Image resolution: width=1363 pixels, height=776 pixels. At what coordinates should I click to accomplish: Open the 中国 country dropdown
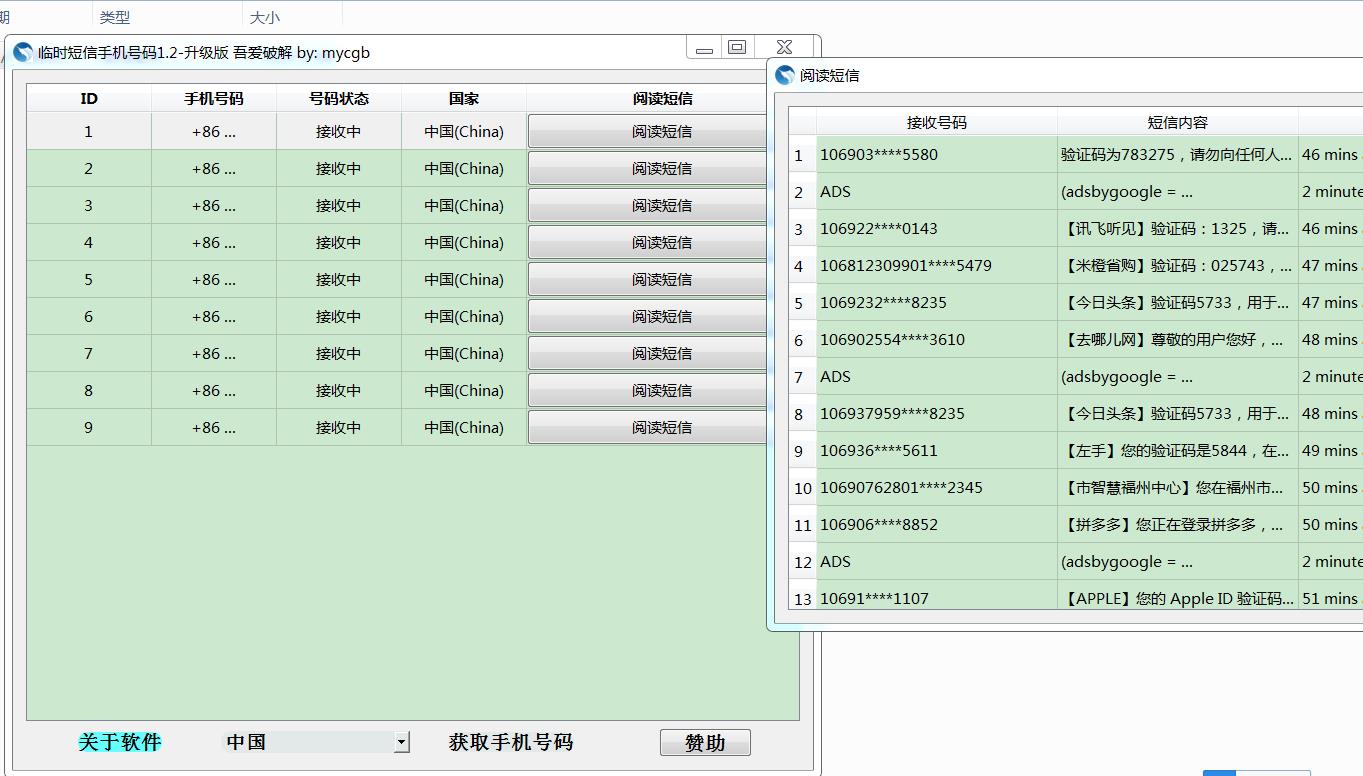(401, 742)
